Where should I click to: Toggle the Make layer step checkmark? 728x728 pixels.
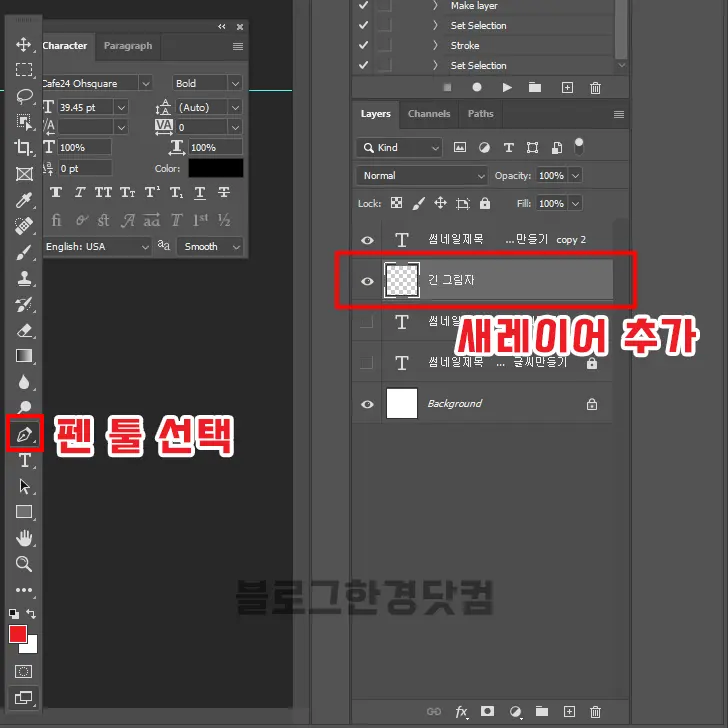(364, 6)
